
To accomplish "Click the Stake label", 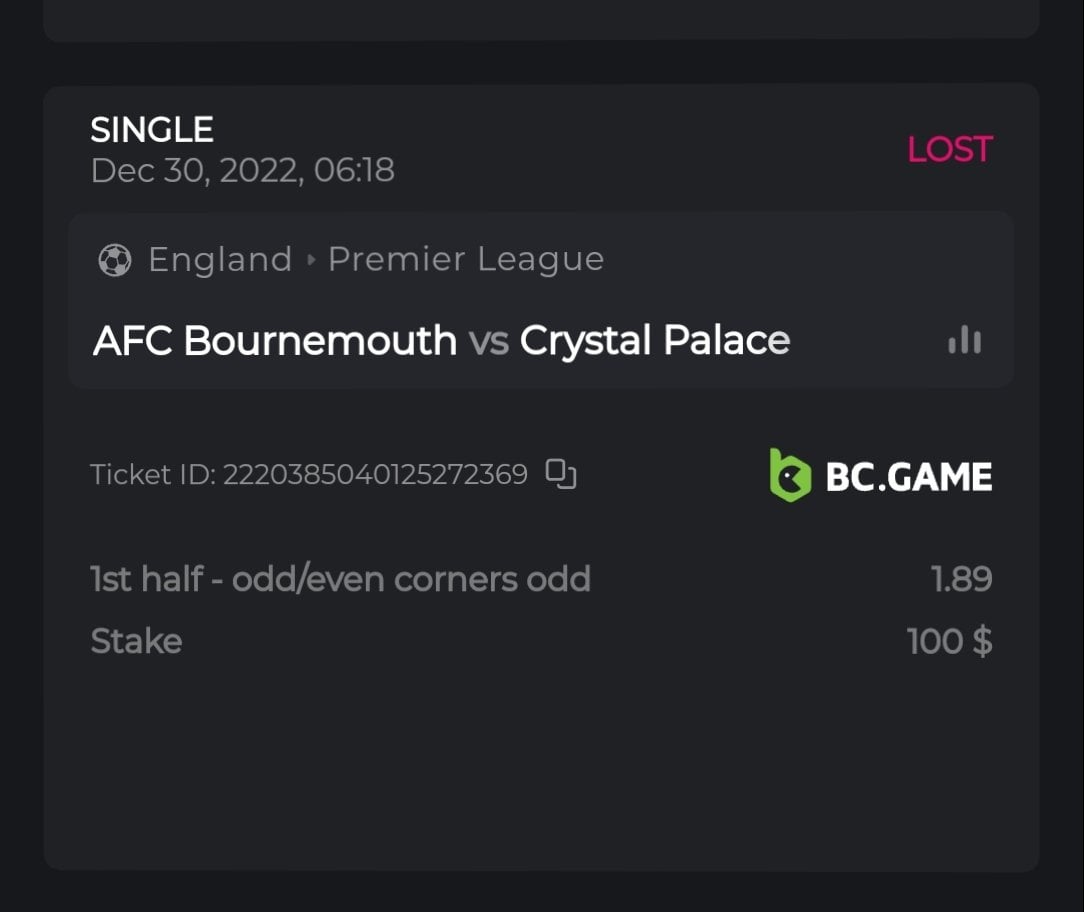I will (136, 641).
